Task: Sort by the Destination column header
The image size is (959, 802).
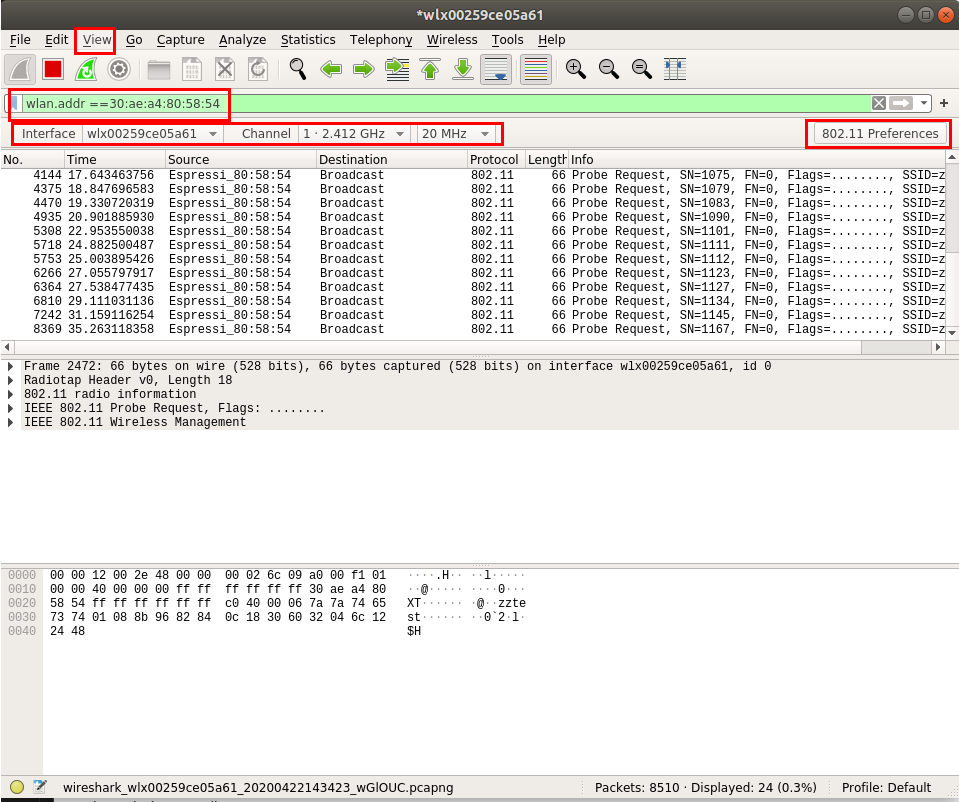Action: pyautogui.click(x=391, y=160)
